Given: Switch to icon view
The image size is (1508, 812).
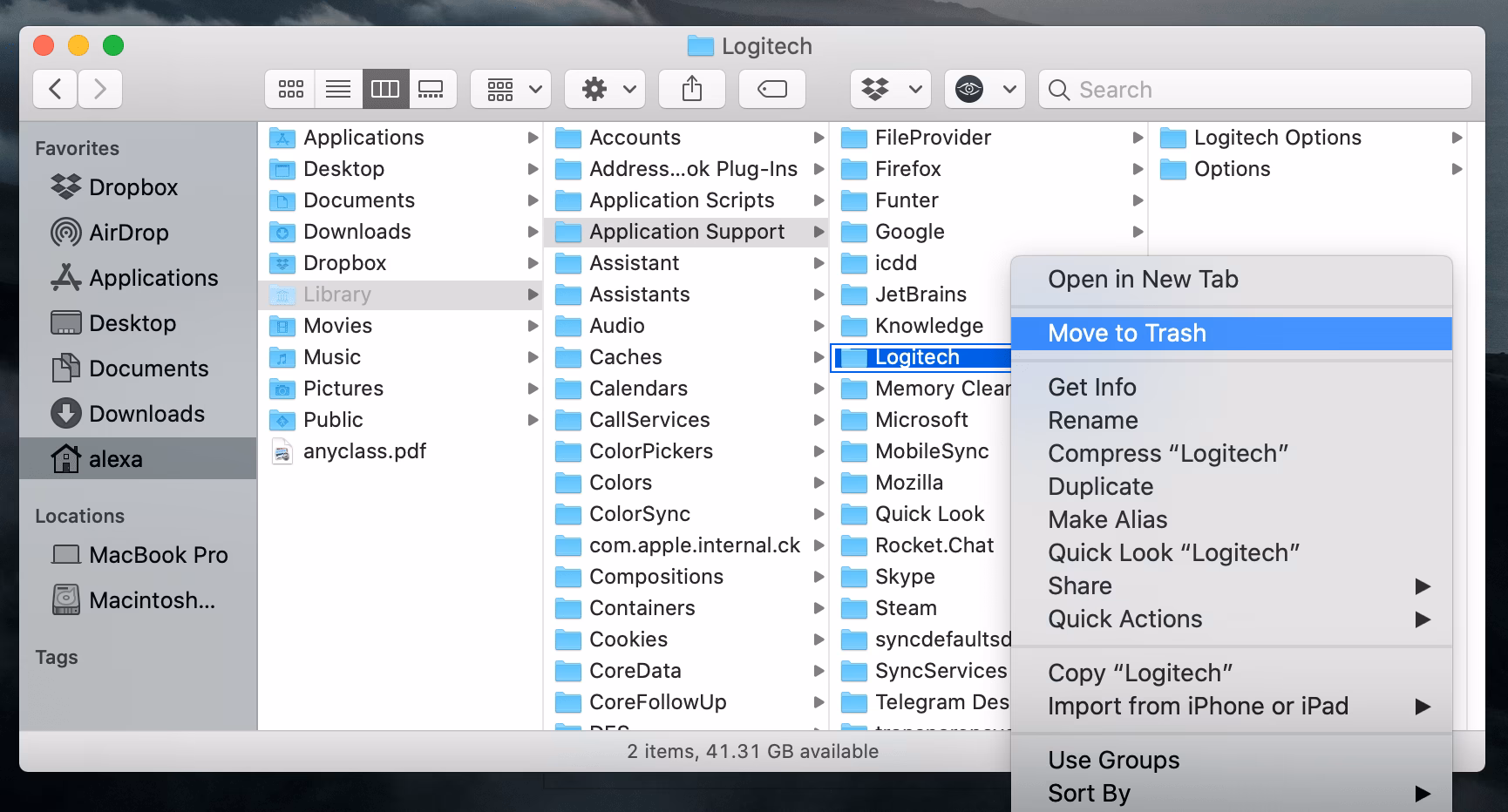Looking at the screenshot, I should 290,89.
